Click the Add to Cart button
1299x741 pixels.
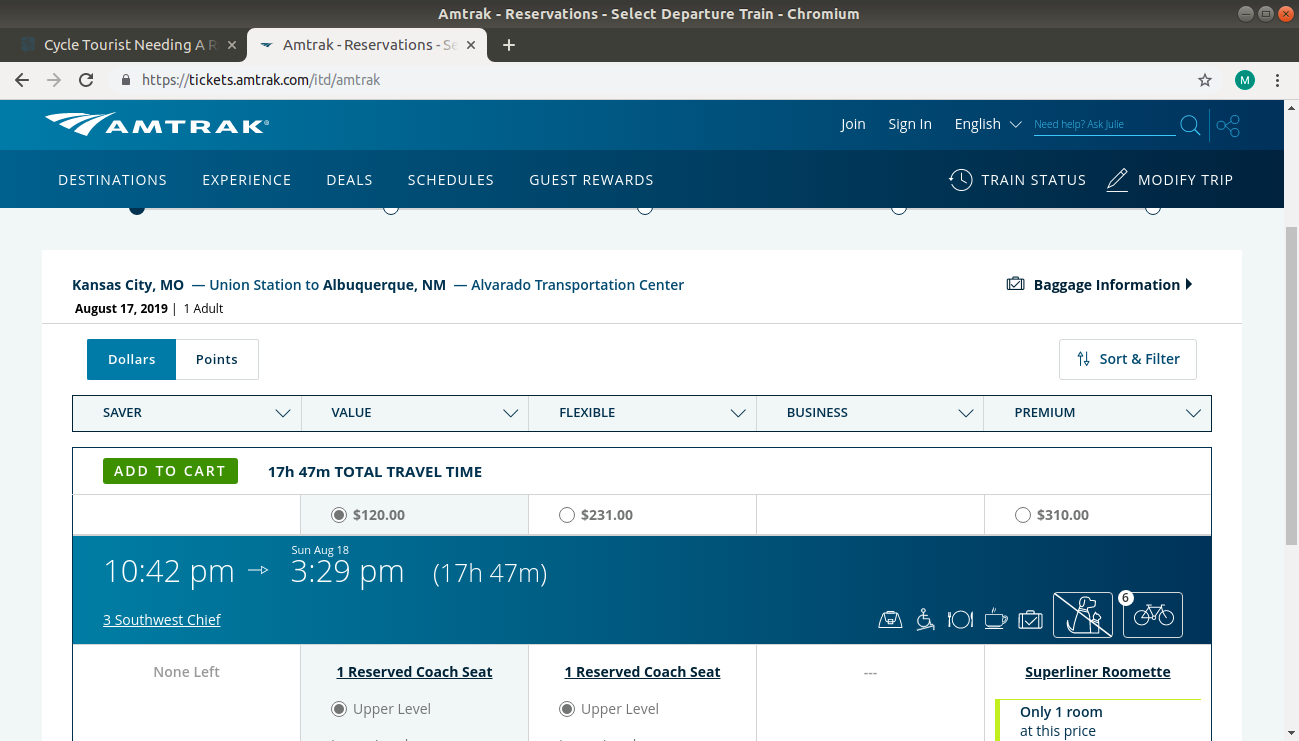[170, 471]
